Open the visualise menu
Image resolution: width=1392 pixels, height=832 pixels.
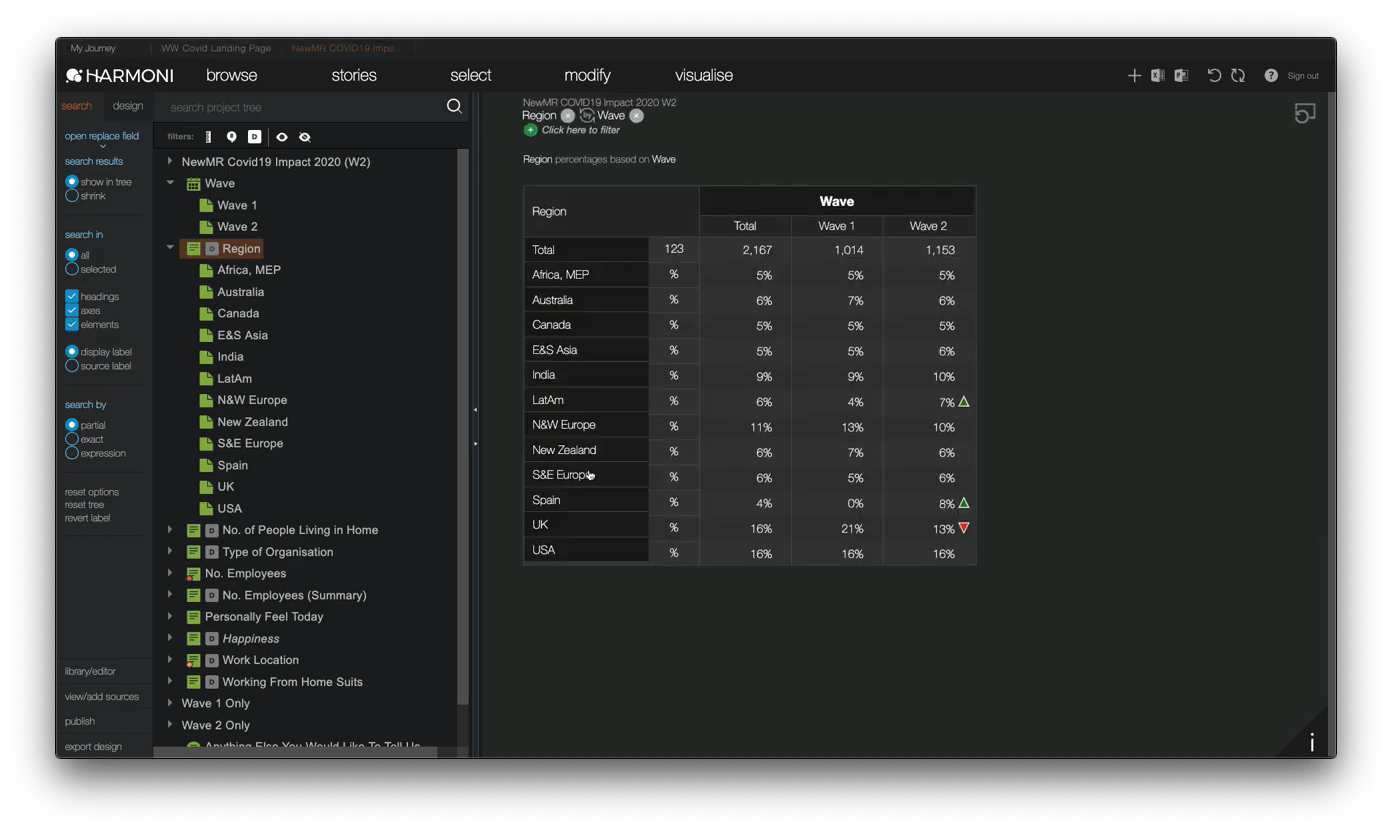703,75
